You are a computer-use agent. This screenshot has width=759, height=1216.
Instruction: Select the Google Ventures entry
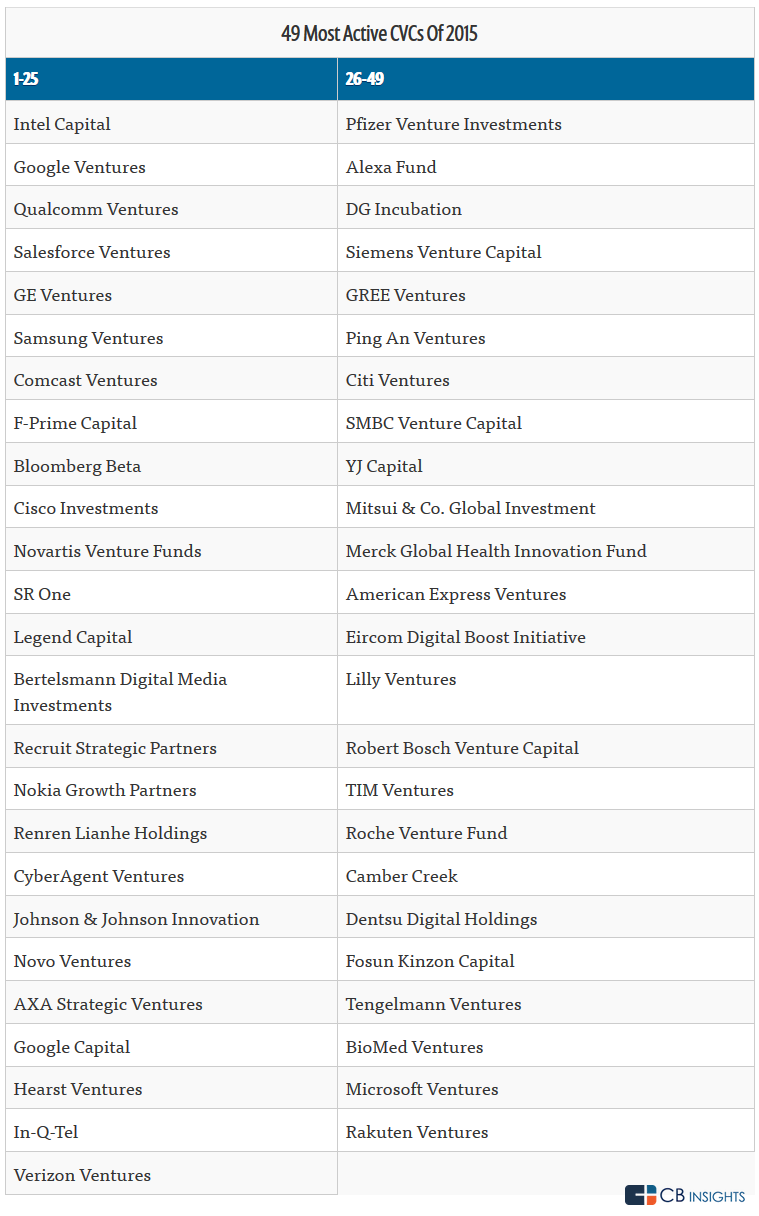[x=80, y=167]
